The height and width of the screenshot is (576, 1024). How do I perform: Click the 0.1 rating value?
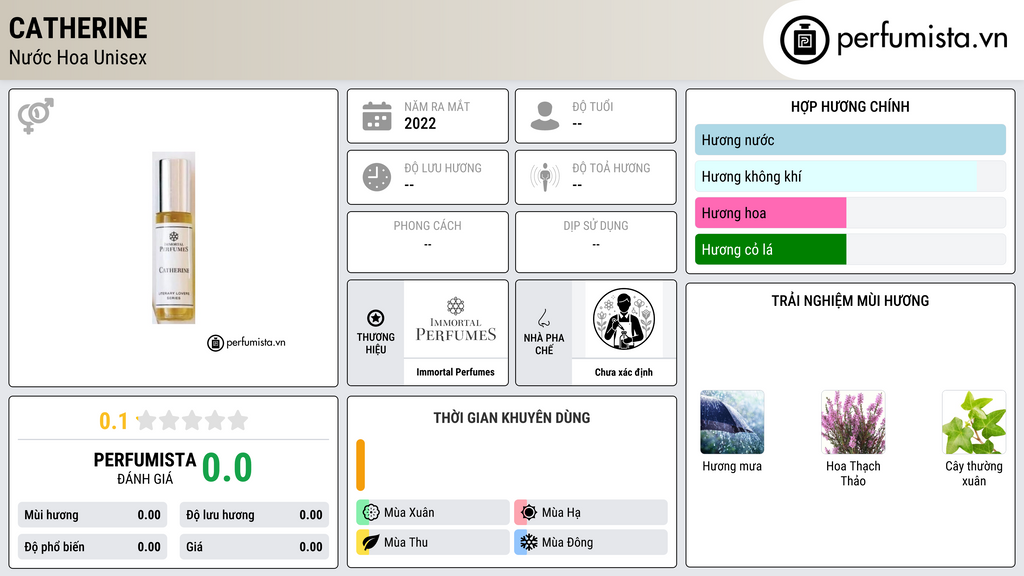pos(113,421)
